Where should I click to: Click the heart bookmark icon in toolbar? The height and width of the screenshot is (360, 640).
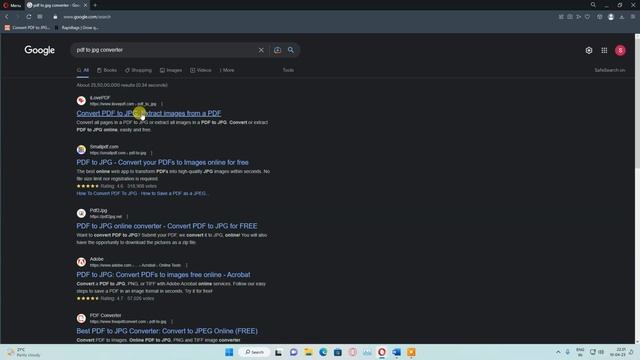click(587, 17)
